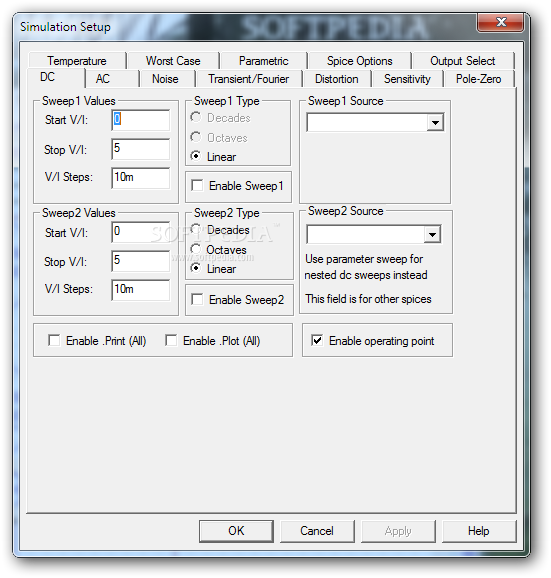Open the Pole-Zero tab
Screen dimensions: 551x578
point(478,79)
